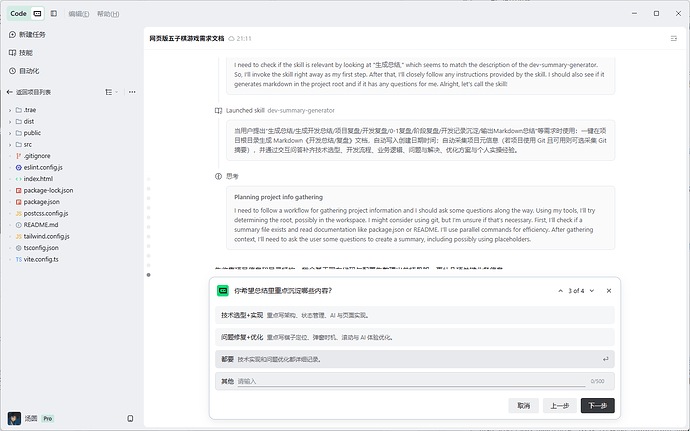This screenshot has height=431, width=690.
Task: Click the 下一步 button
Action: pos(598,405)
